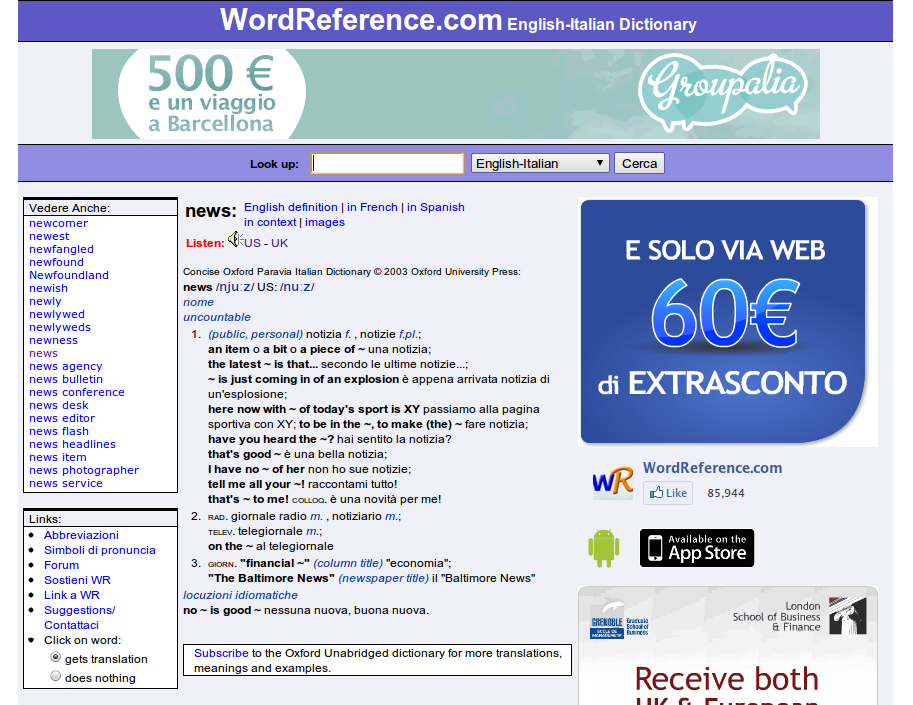Open 'newly' entry

click(x=45, y=302)
